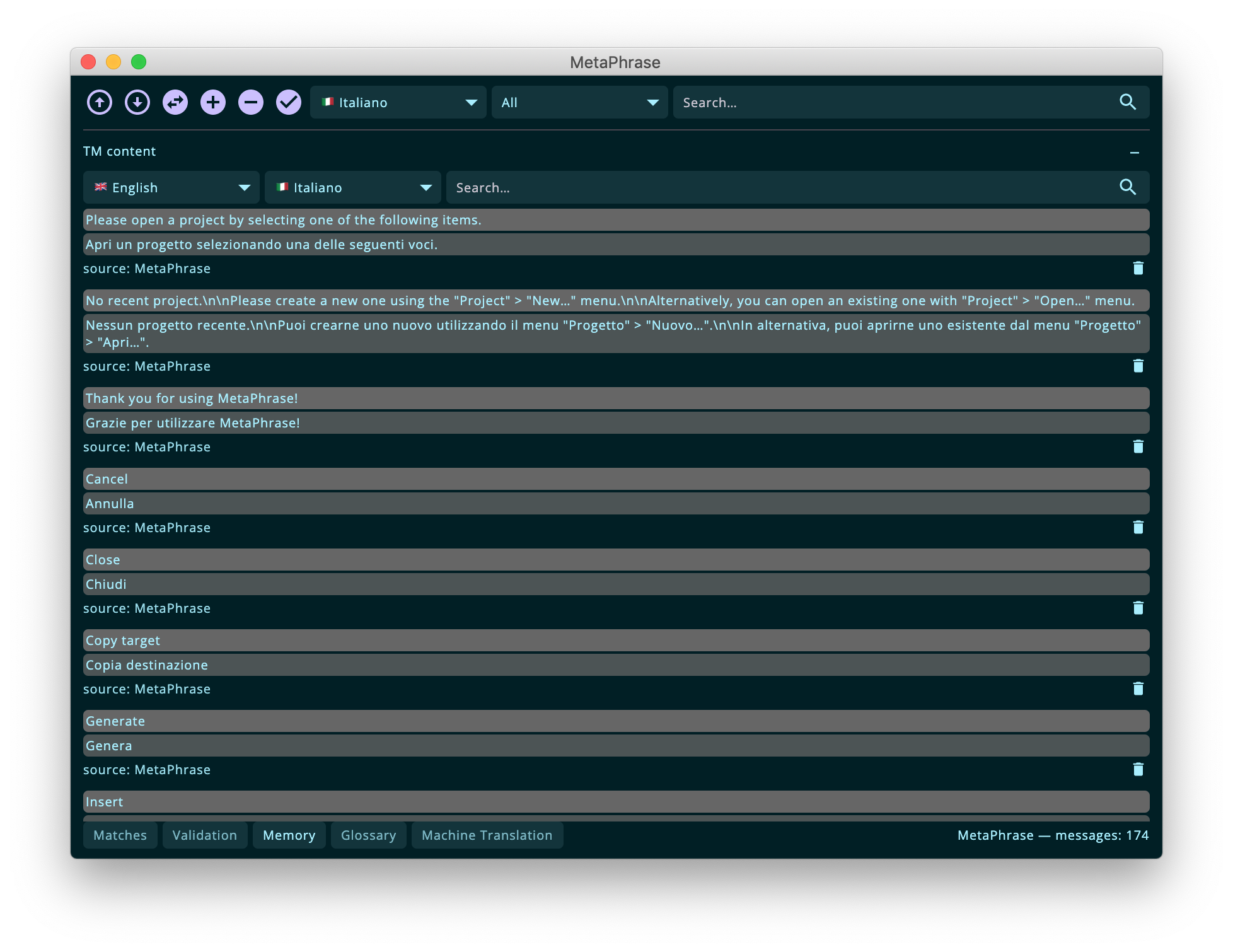Click the green macOS zoom window button
This screenshot has height=952, width=1233.
click(x=139, y=62)
